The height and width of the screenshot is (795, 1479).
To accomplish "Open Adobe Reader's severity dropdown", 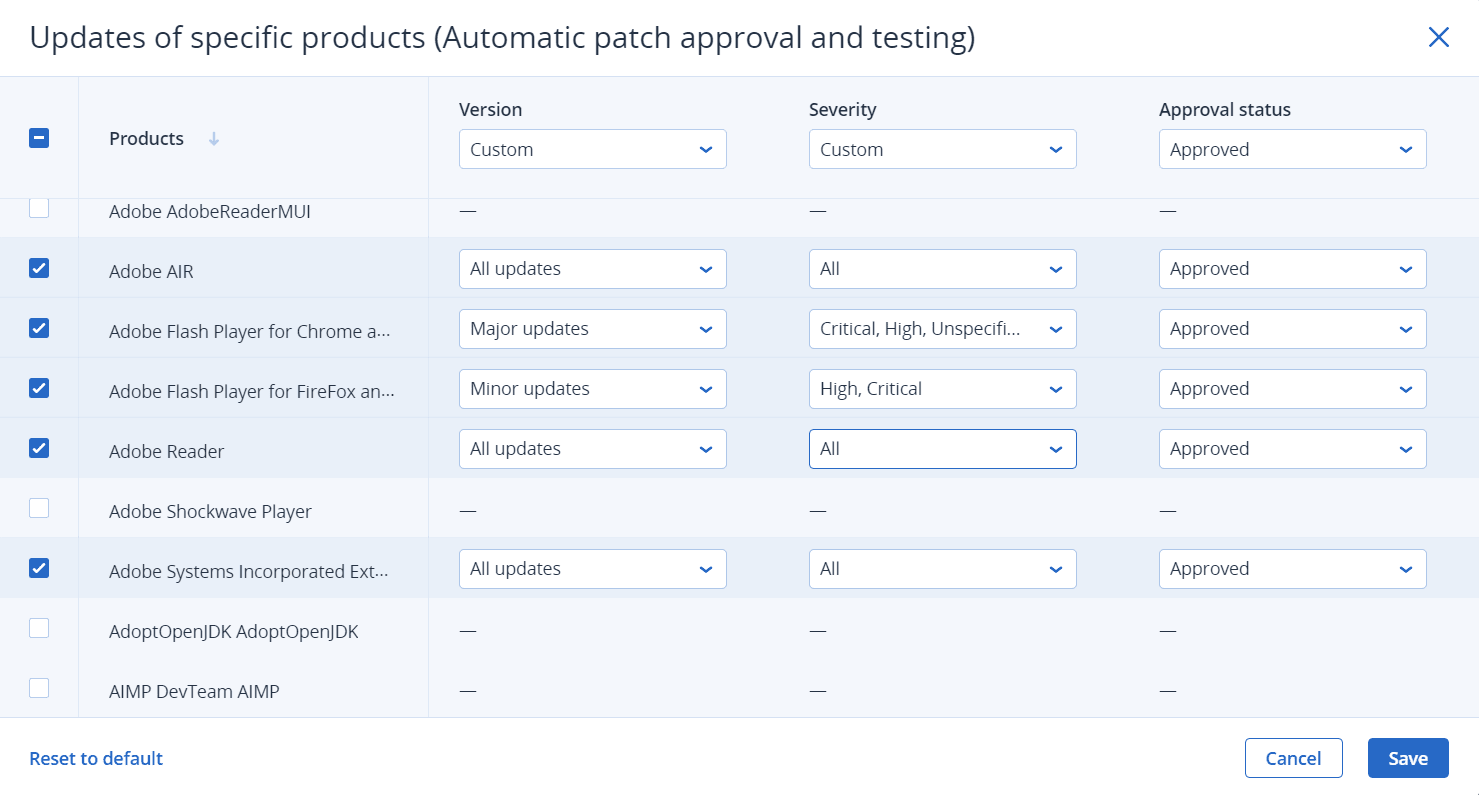I will pos(942,449).
